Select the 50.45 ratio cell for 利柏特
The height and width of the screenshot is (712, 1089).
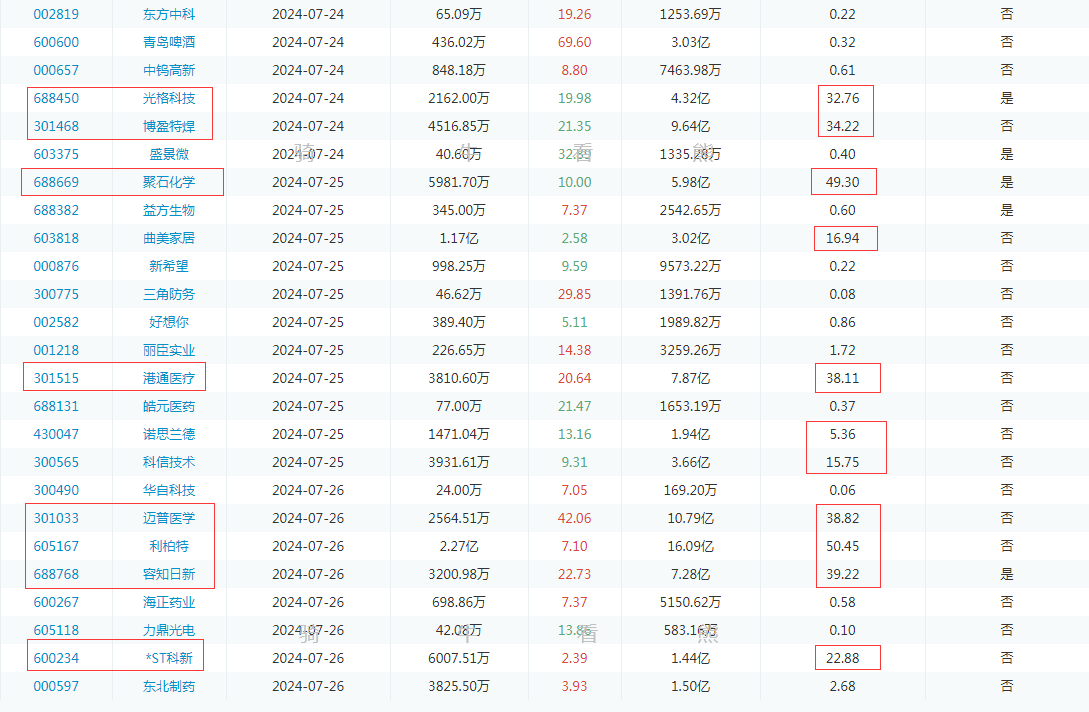(x=842, y=546)
